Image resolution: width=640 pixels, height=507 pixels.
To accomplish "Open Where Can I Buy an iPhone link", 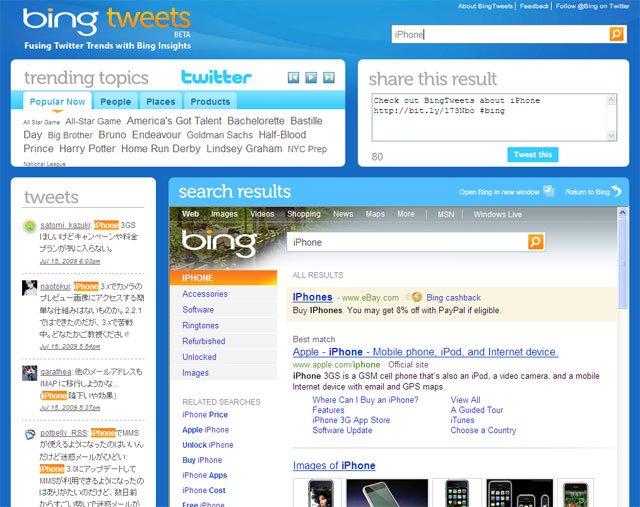I will tap(365, 400).
